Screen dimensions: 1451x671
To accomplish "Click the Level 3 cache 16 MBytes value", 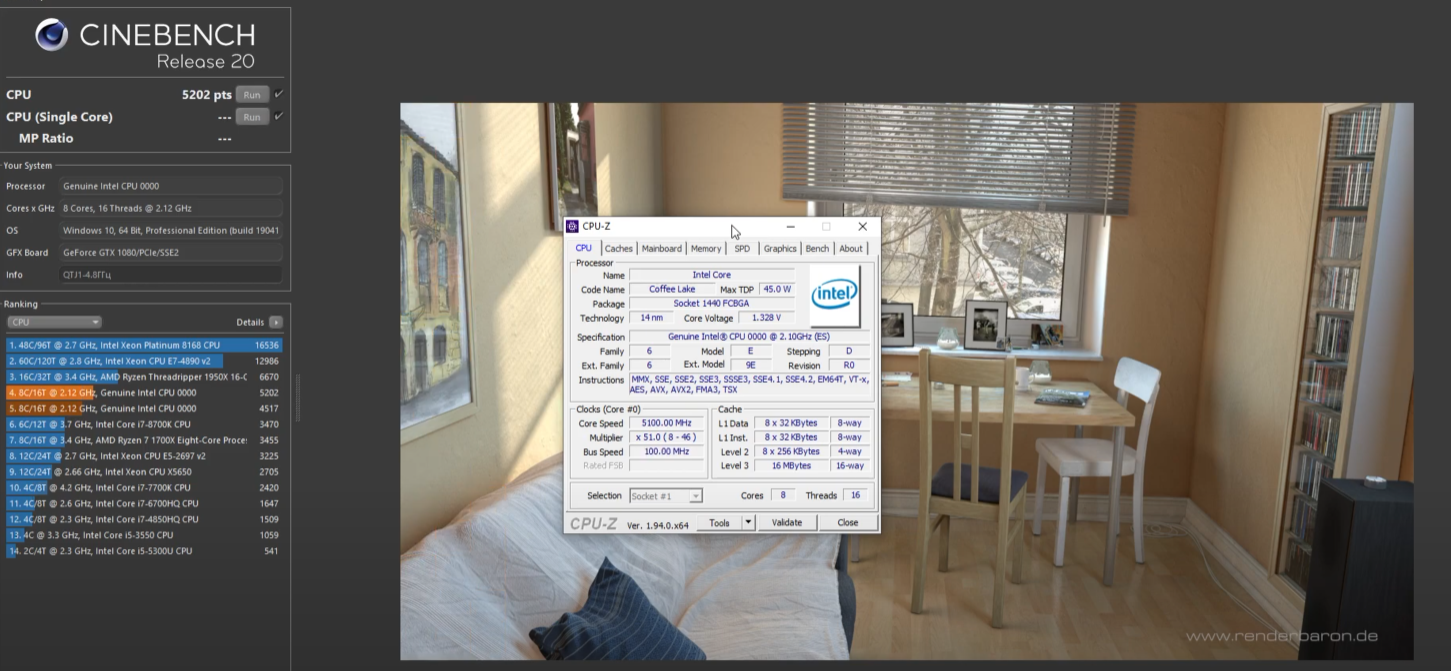I will click(x=790, y=465).
